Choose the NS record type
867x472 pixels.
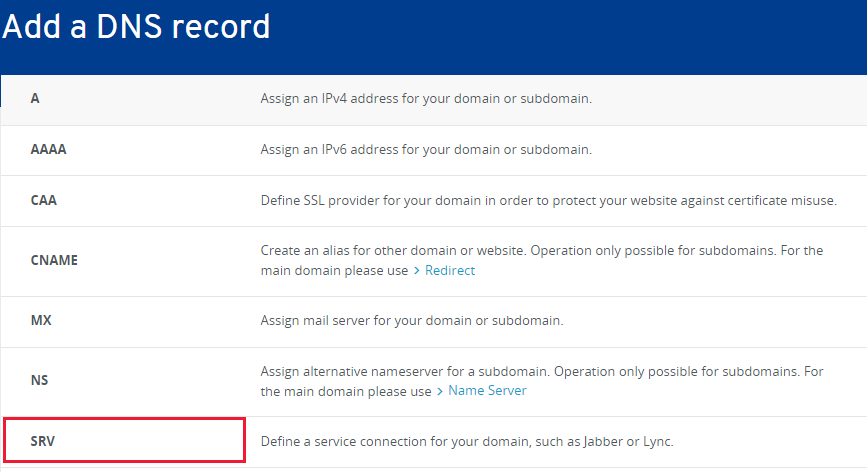(x=434, y=382)
